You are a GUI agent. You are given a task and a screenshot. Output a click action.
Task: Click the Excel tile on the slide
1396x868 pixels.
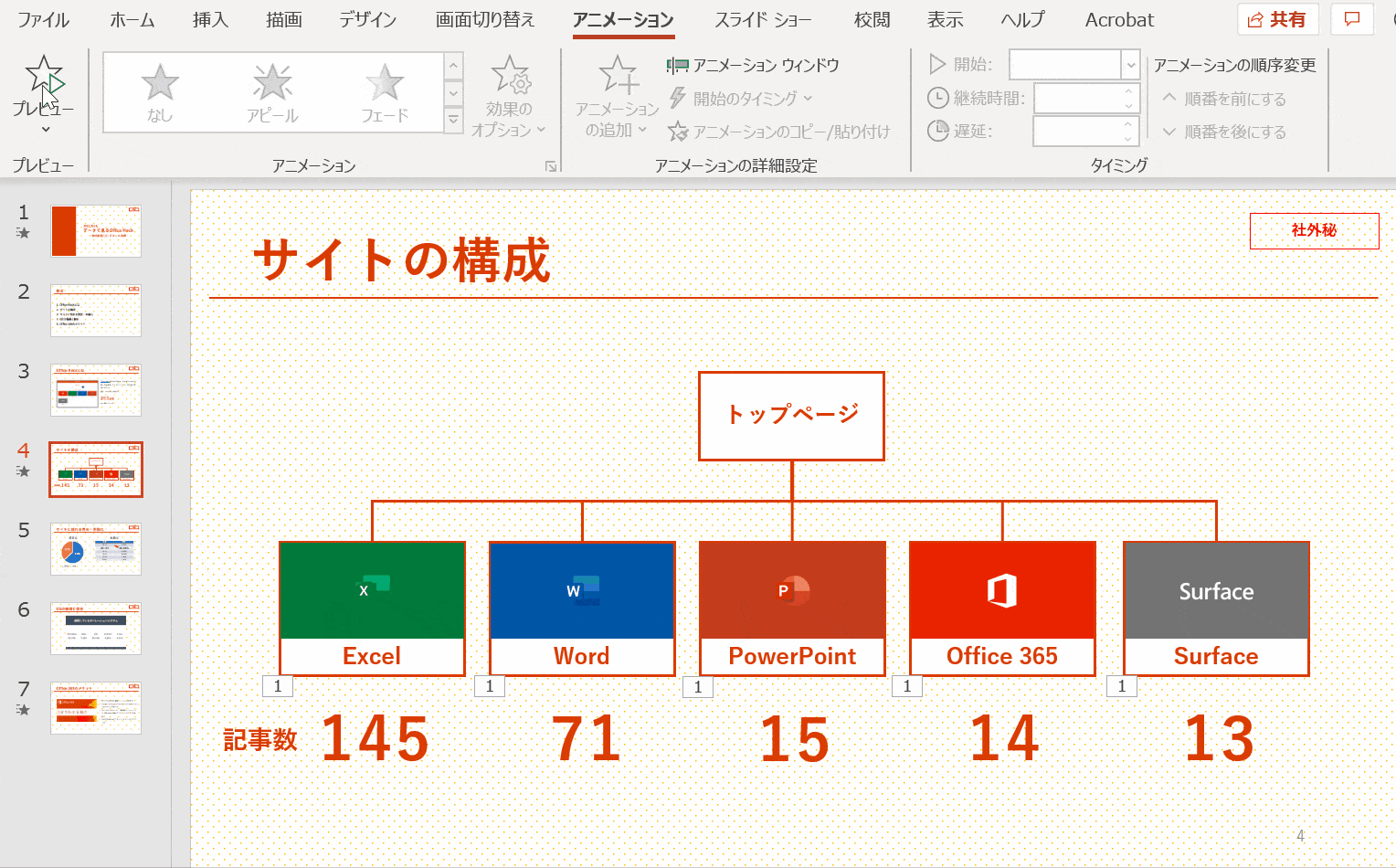372,609
